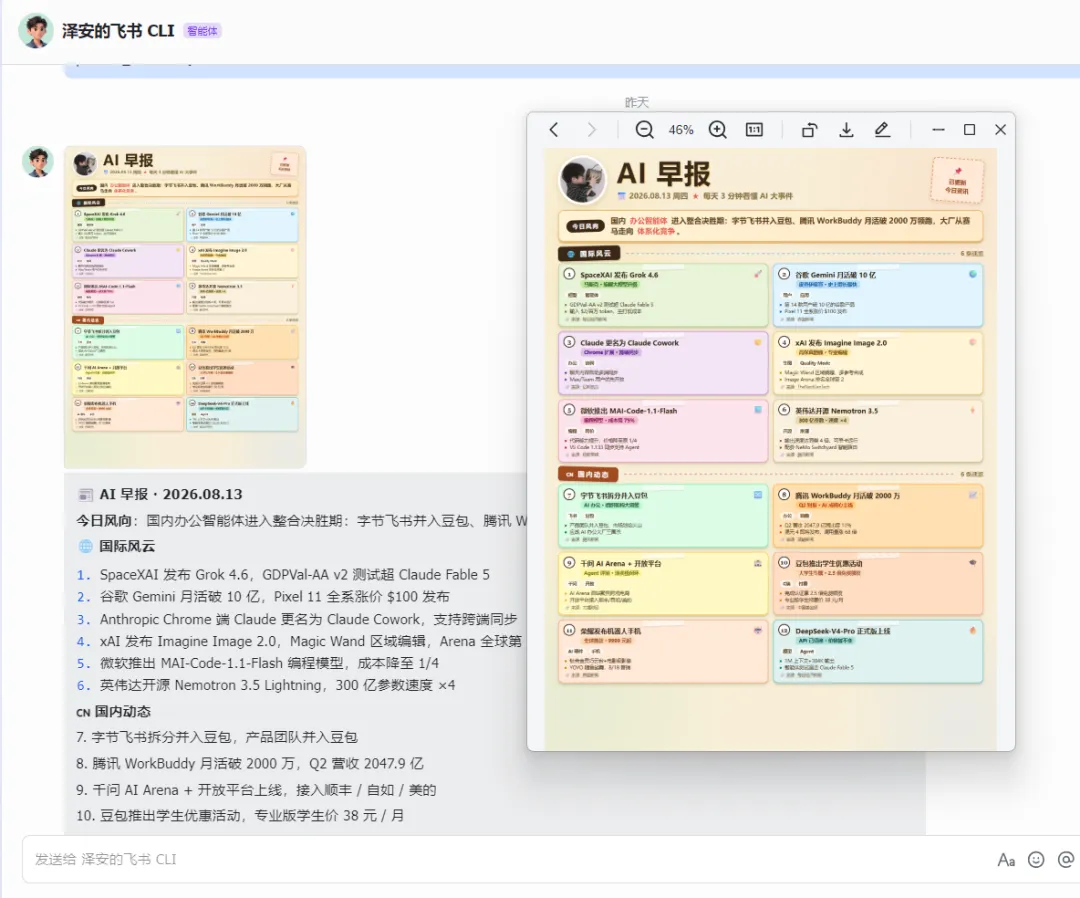Rotate the image in viewer

(809, 129)
